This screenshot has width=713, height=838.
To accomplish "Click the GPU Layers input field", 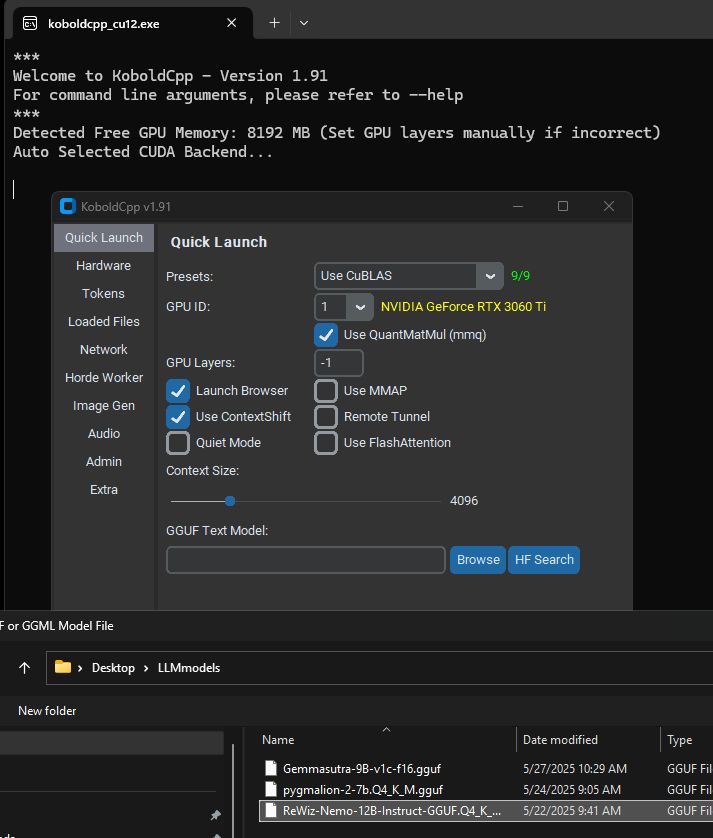I will tap(339, 363).
